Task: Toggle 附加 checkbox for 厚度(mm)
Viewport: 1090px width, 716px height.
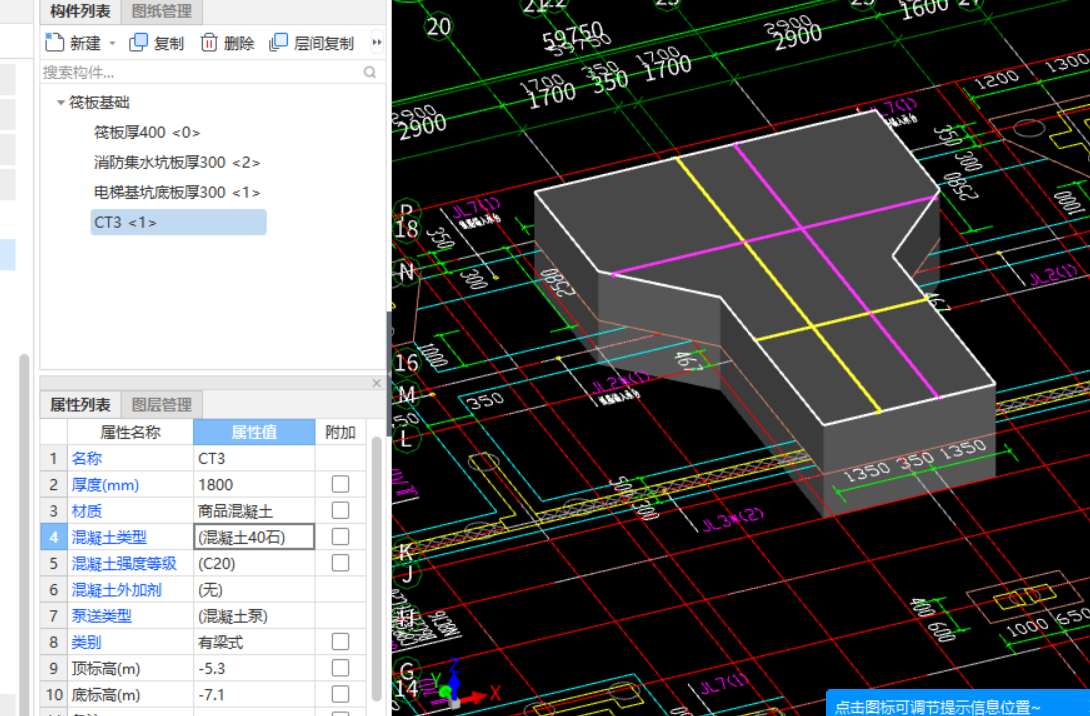Action: [340, 485]
